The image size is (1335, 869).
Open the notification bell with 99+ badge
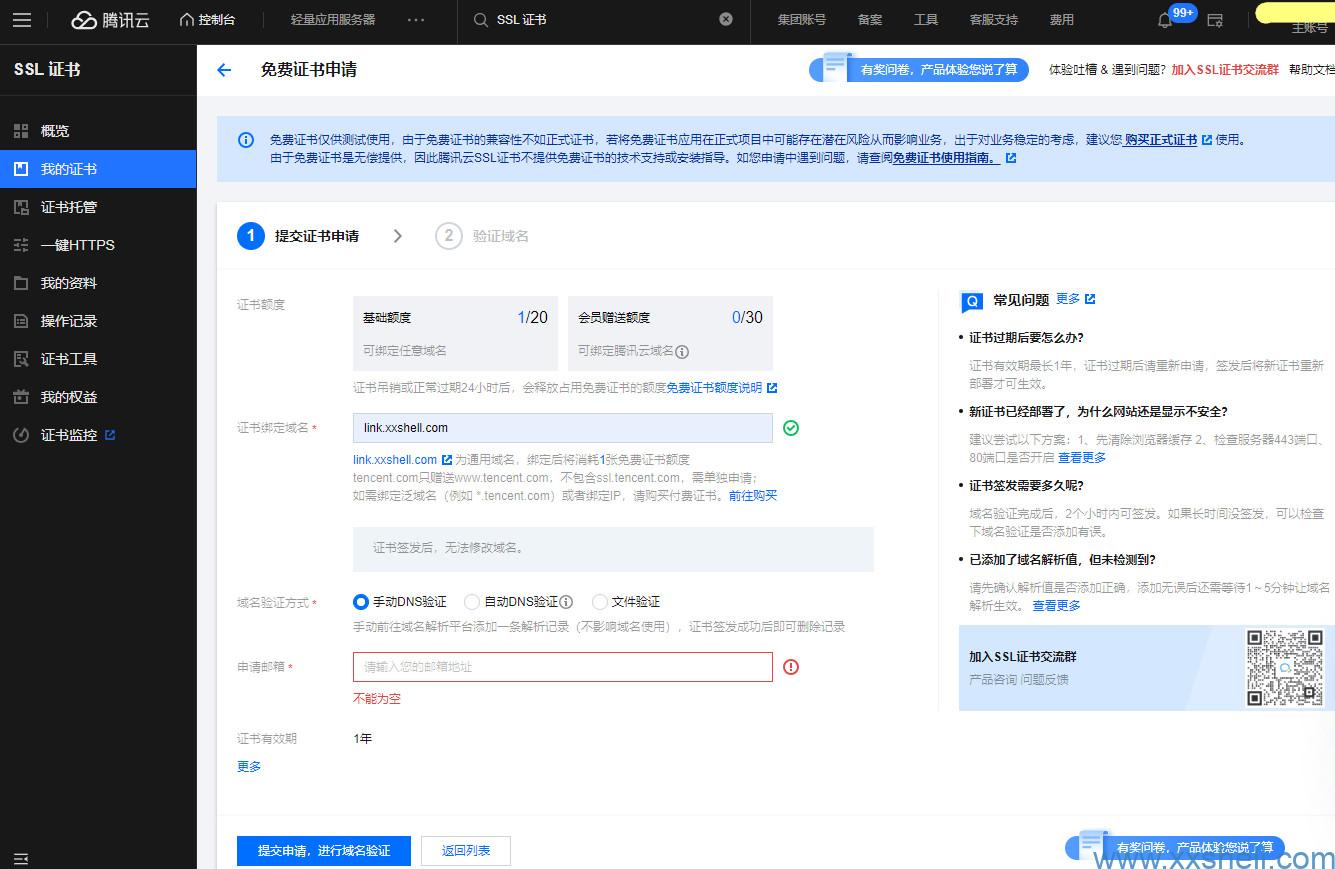click(1165, 20)
